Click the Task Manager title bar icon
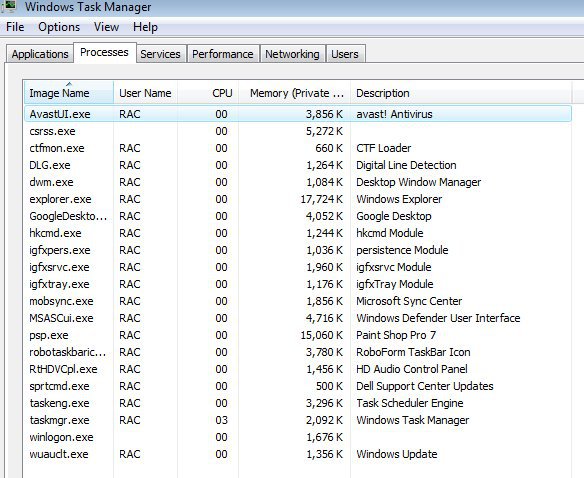584x478 pixels. pos(9,6)
